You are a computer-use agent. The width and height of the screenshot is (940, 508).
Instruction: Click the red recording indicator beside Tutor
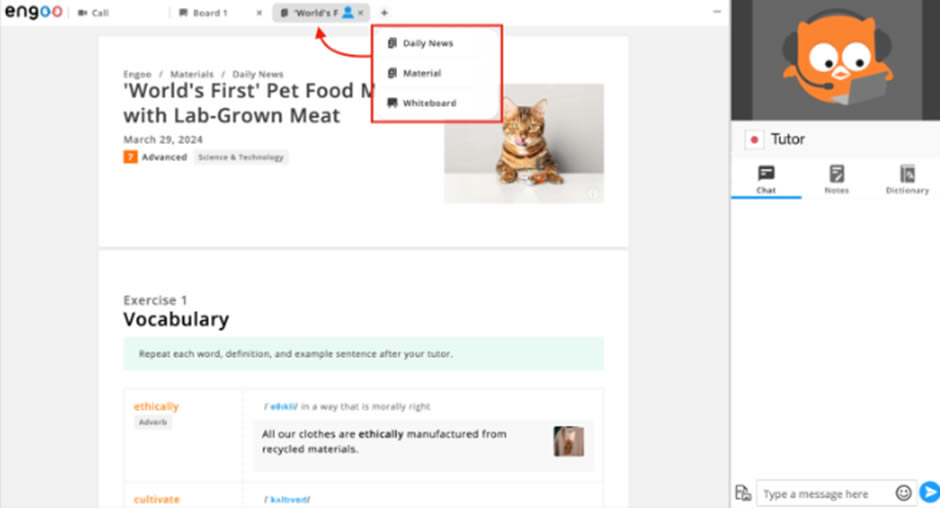[754, 140]
